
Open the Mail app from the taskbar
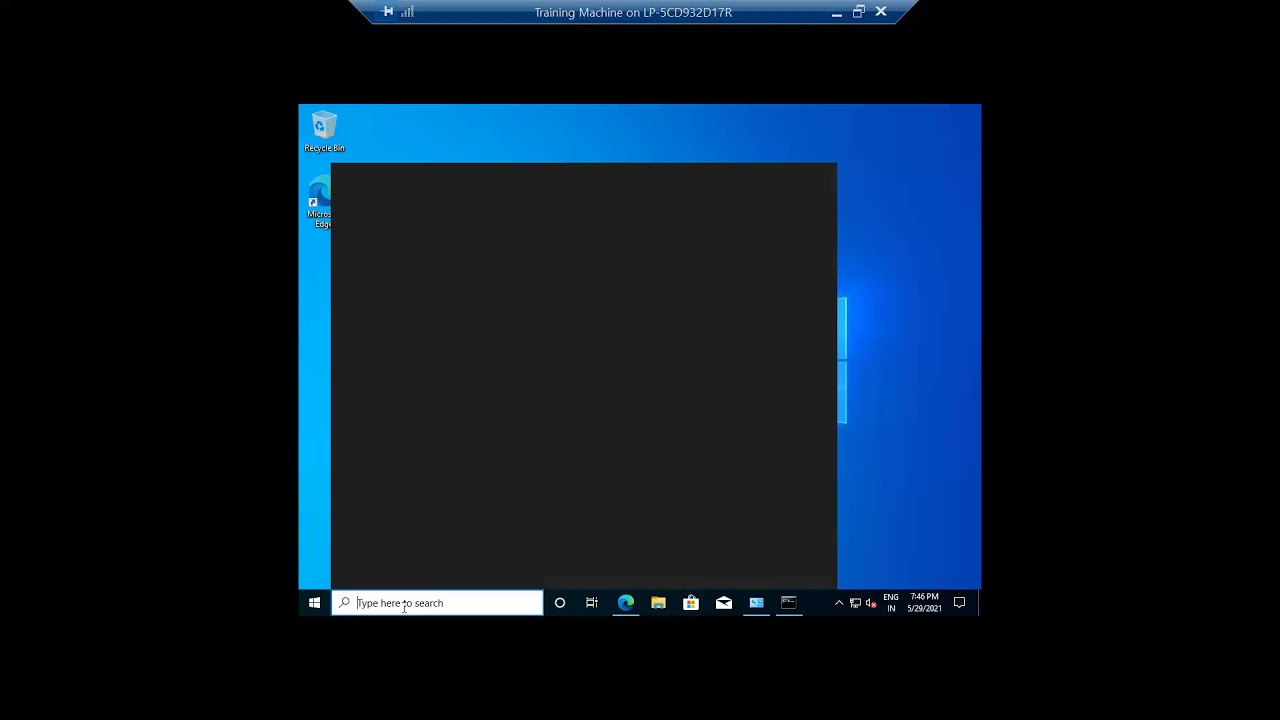click(x=723, y=603)
